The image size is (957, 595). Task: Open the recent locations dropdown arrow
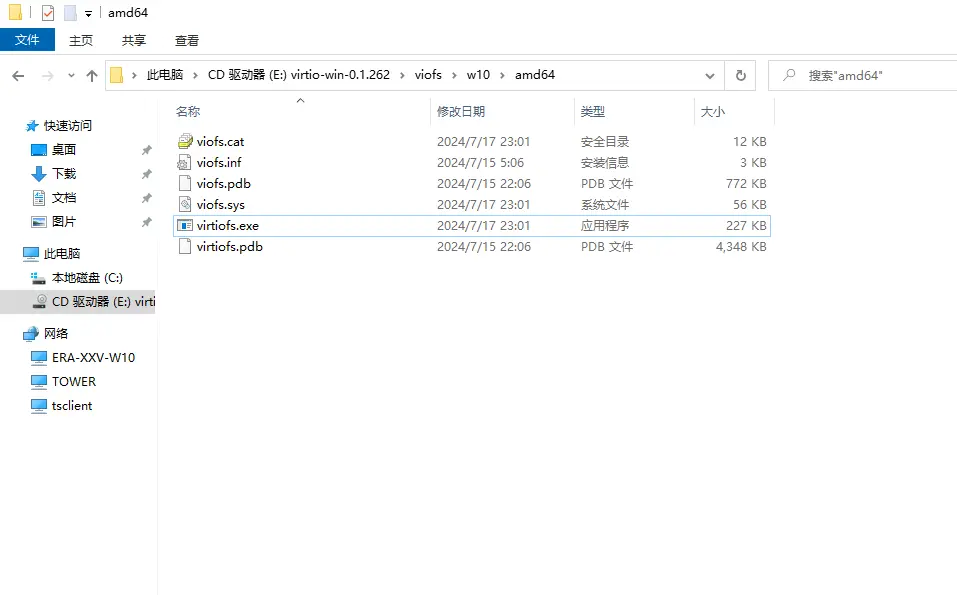pos(70,76)
